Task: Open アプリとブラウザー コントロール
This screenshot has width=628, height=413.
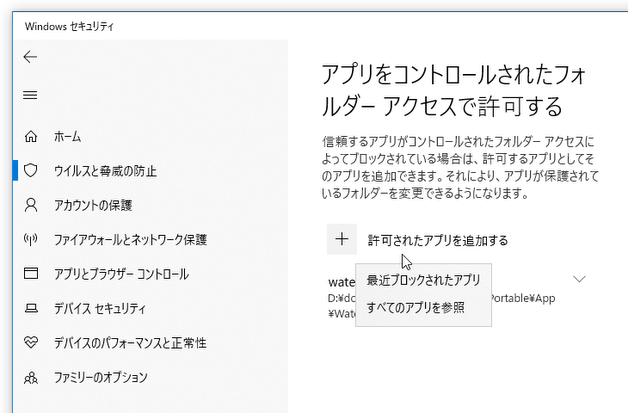Action: [121, 274]
